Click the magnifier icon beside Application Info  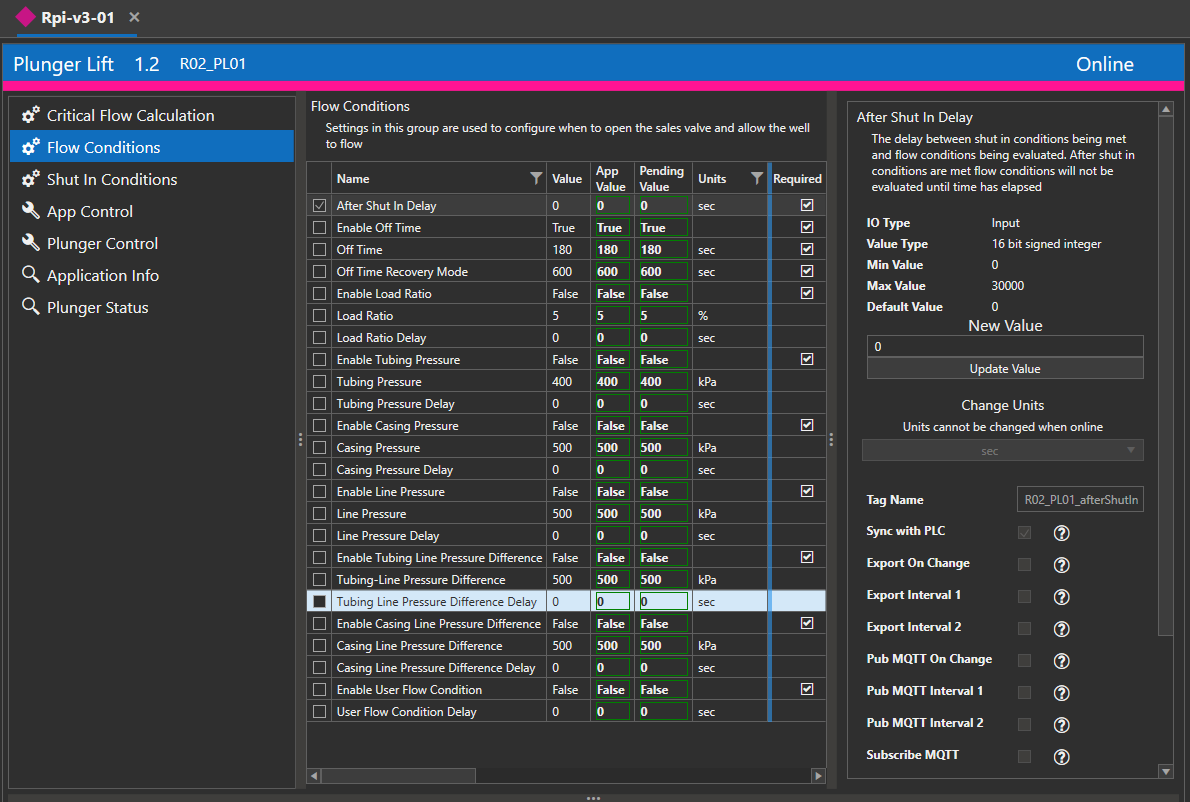30,275
